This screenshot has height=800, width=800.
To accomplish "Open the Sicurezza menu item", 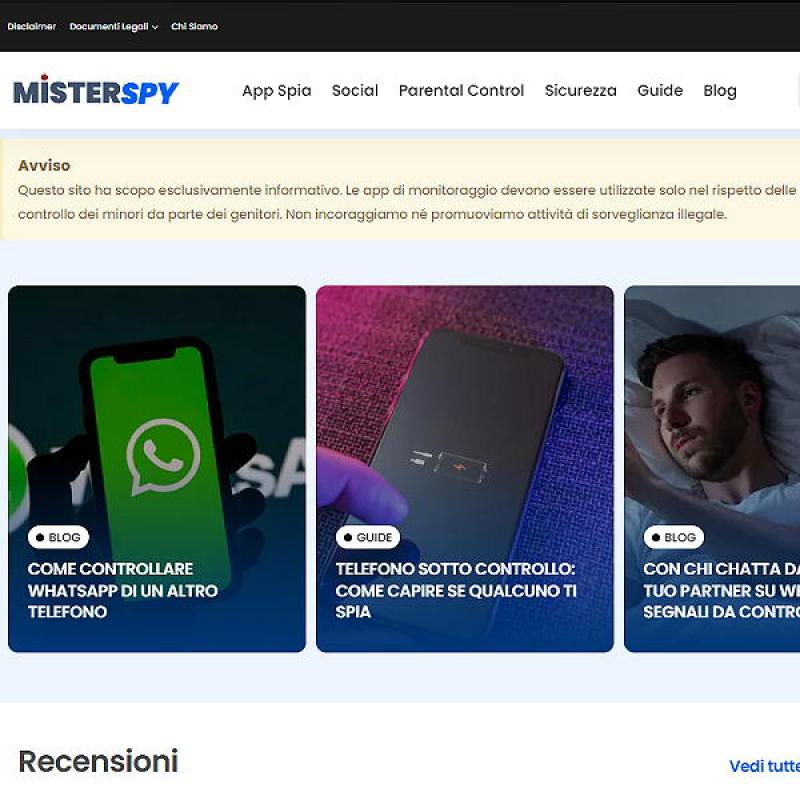I will pos(581,90).
